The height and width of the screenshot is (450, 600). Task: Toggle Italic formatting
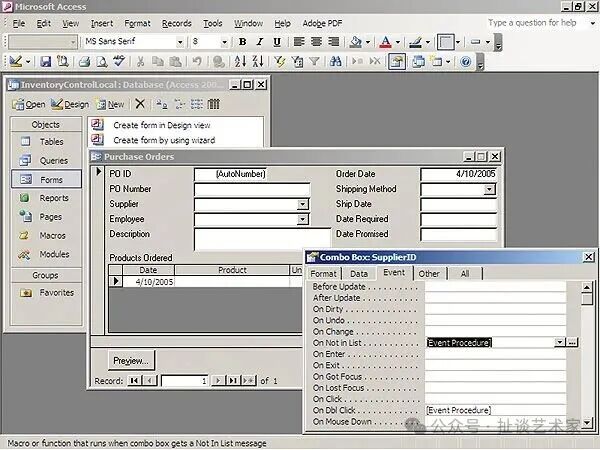(260, 42)
